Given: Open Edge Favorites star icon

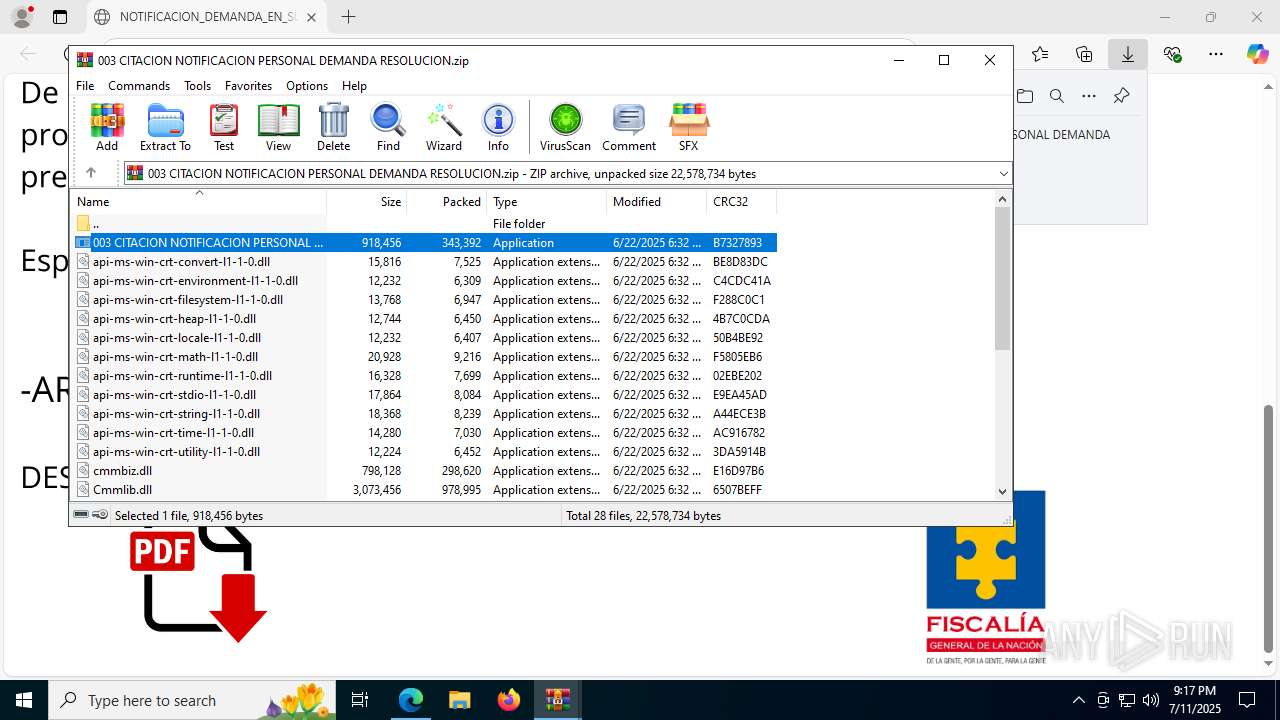Looking at the screenshot, I should pos(1040,54).
